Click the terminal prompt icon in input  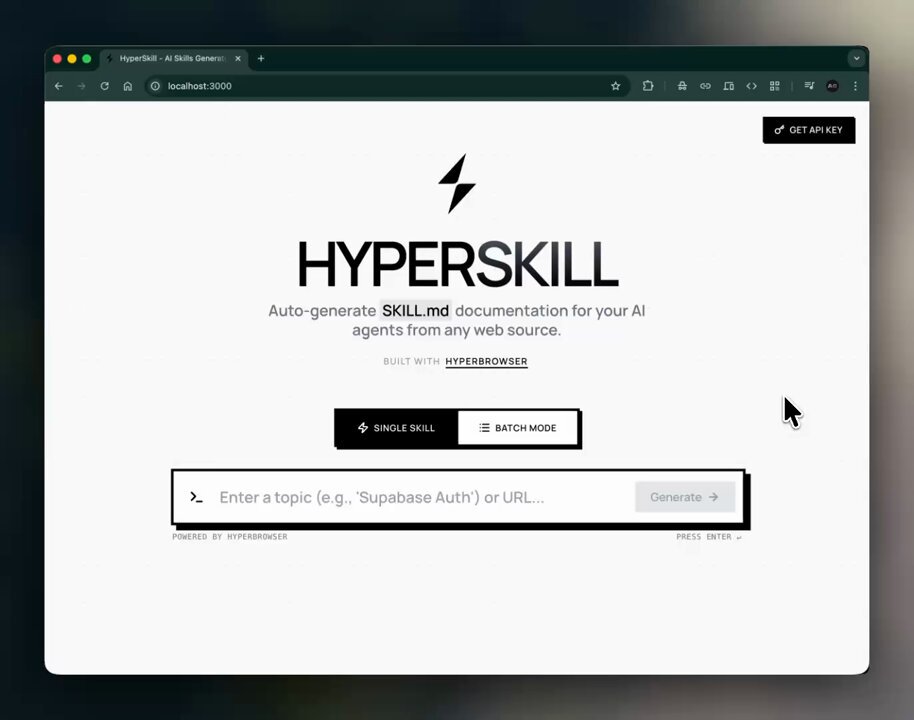point(196,497)
